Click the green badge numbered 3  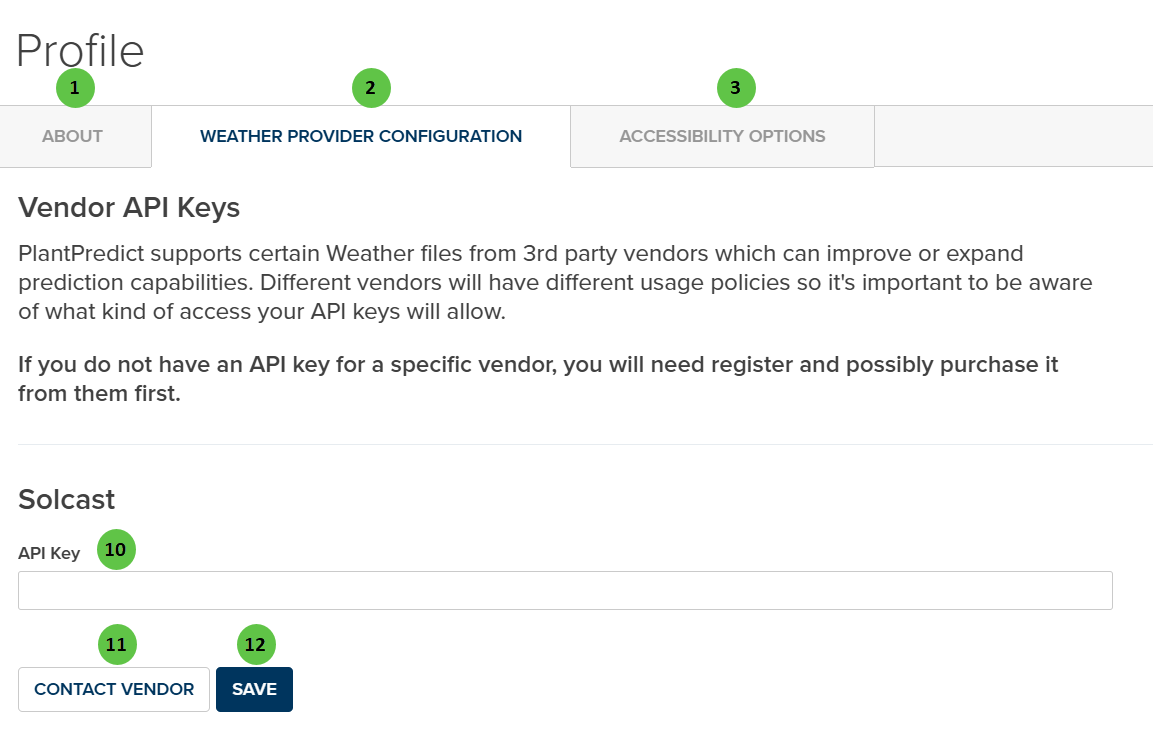[736, 88]
